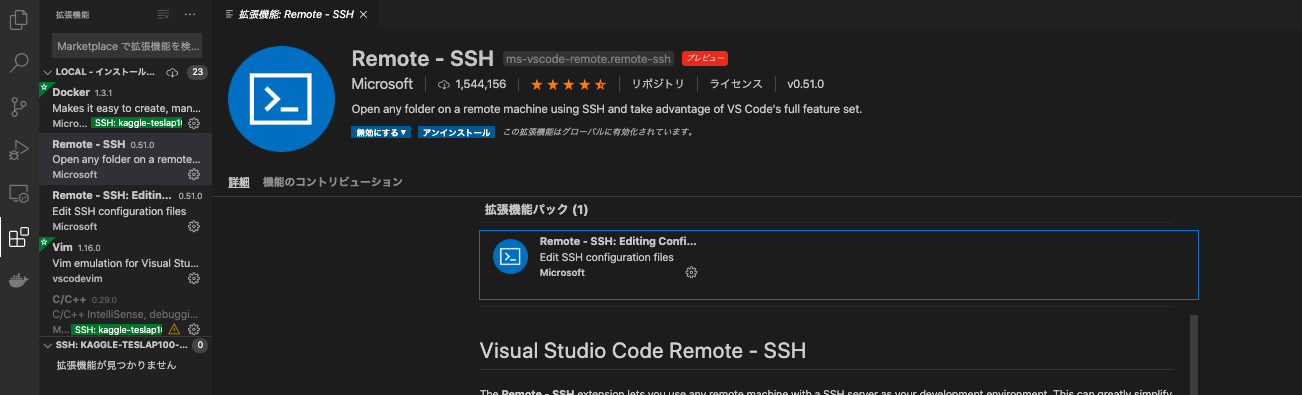
Task: Select the Extensions view icon
Action: [x=18, y=237]
